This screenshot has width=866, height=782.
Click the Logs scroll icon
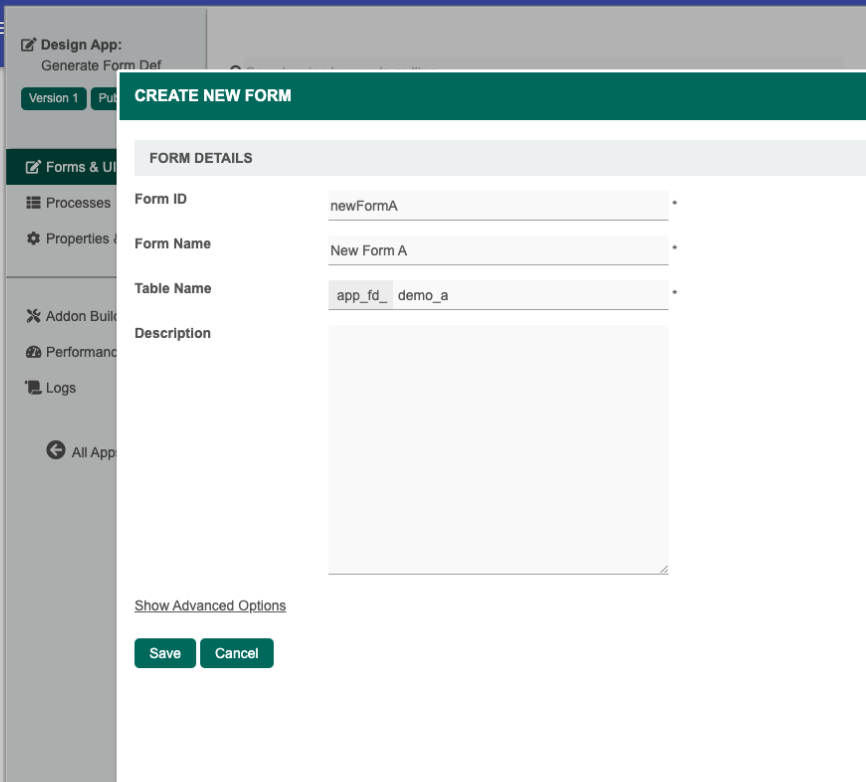click(33, 388)
